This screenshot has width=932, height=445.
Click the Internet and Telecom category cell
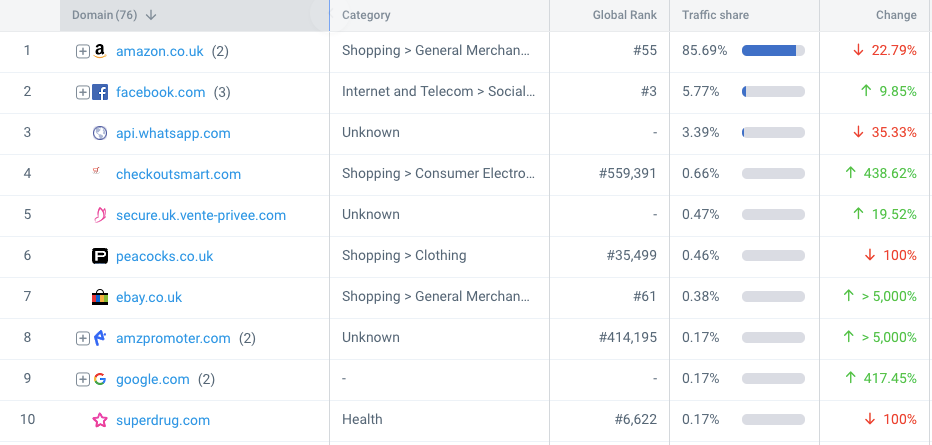[x=439, y=91]
